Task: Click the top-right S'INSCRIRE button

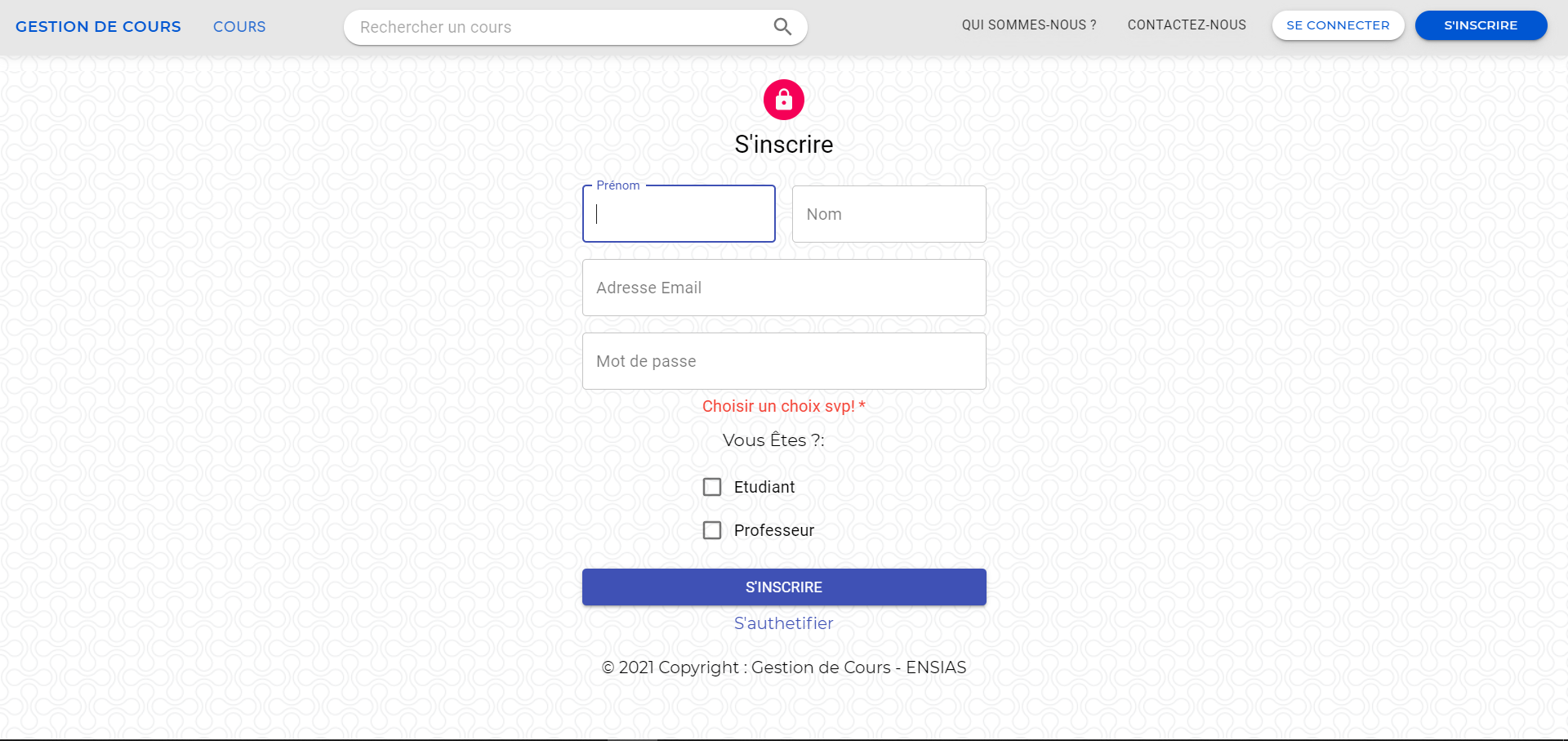Action: pyautogui.click(x=1481, y=25)
